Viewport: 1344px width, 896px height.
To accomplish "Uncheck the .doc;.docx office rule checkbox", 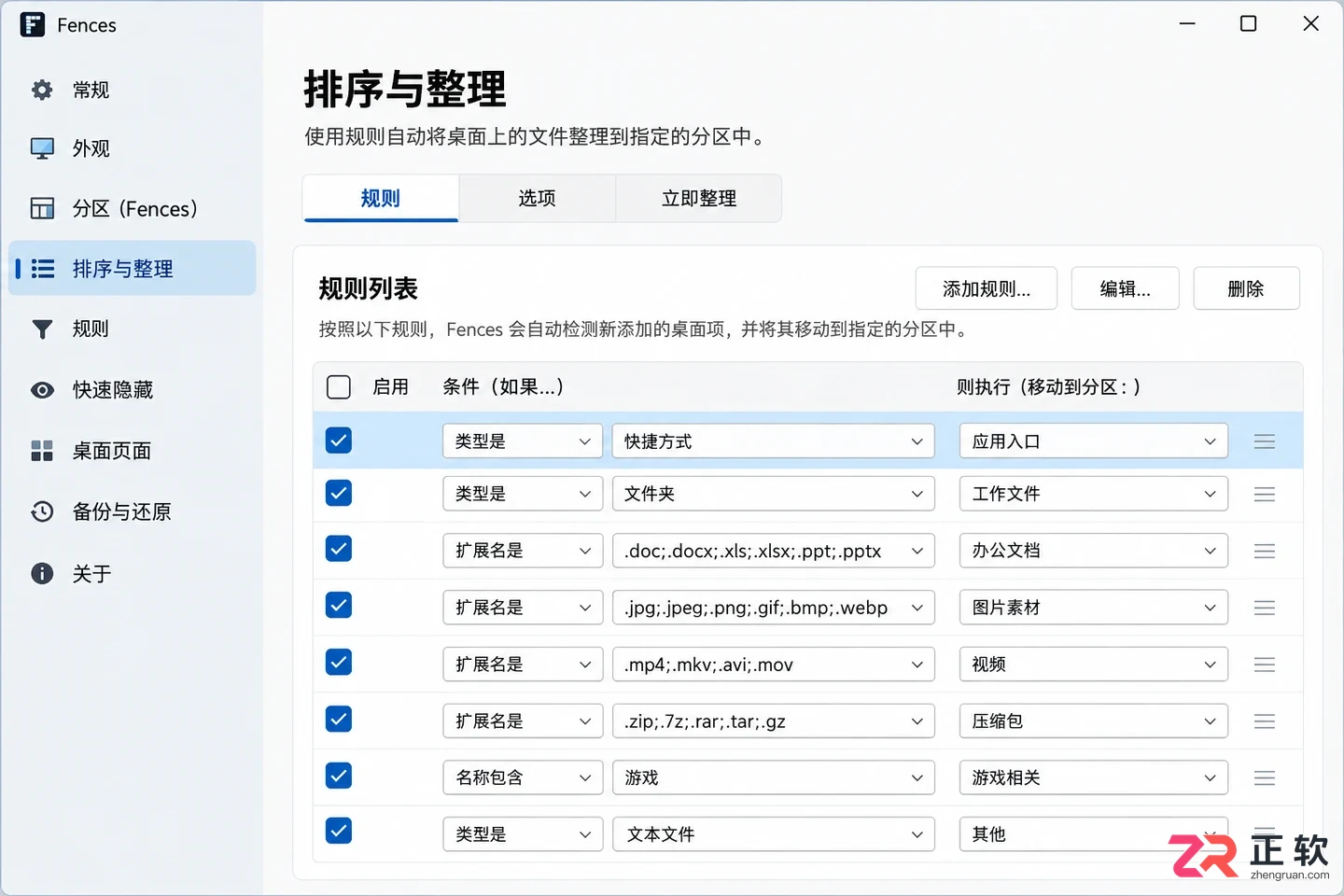I will tap(339, 549).
